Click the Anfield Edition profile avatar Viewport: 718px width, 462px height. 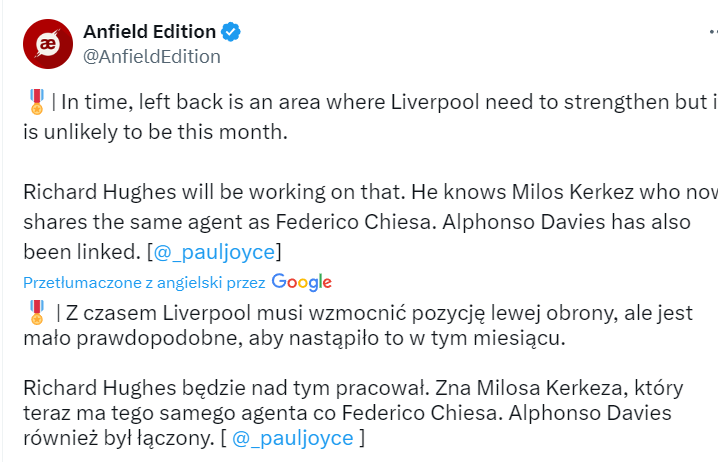pos(46,44)
